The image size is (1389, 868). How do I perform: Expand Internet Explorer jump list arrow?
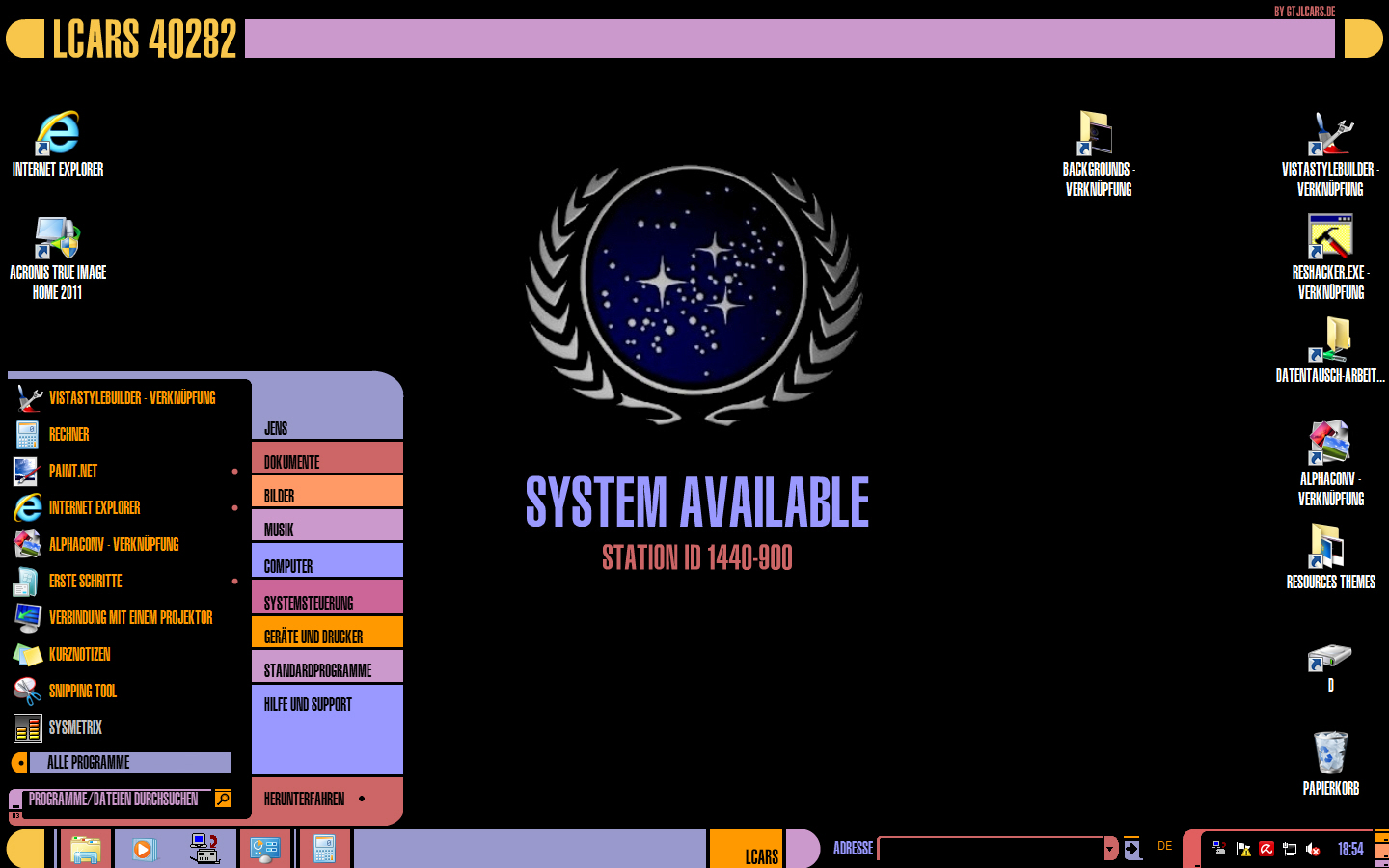[x=234, y=507]
